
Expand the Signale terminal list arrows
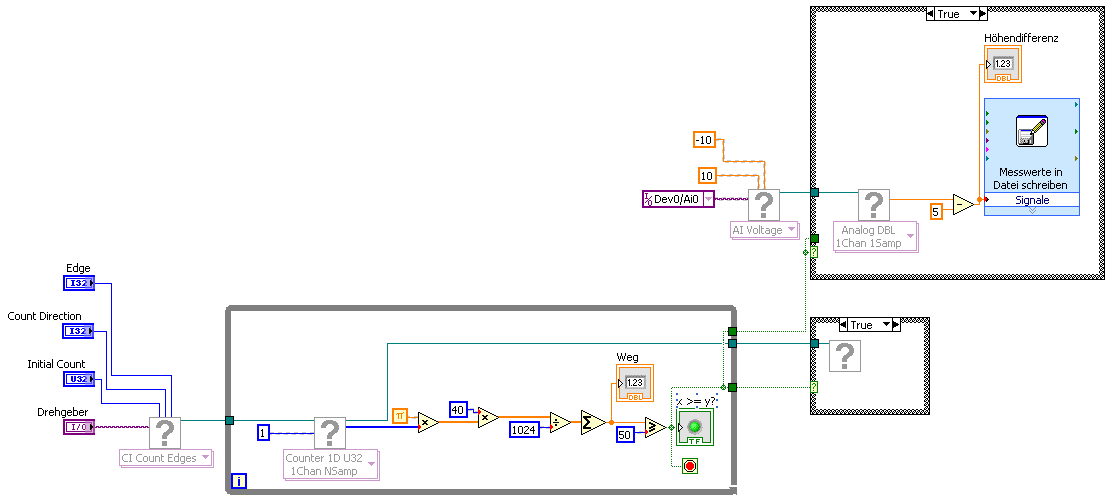(1032, 211)
